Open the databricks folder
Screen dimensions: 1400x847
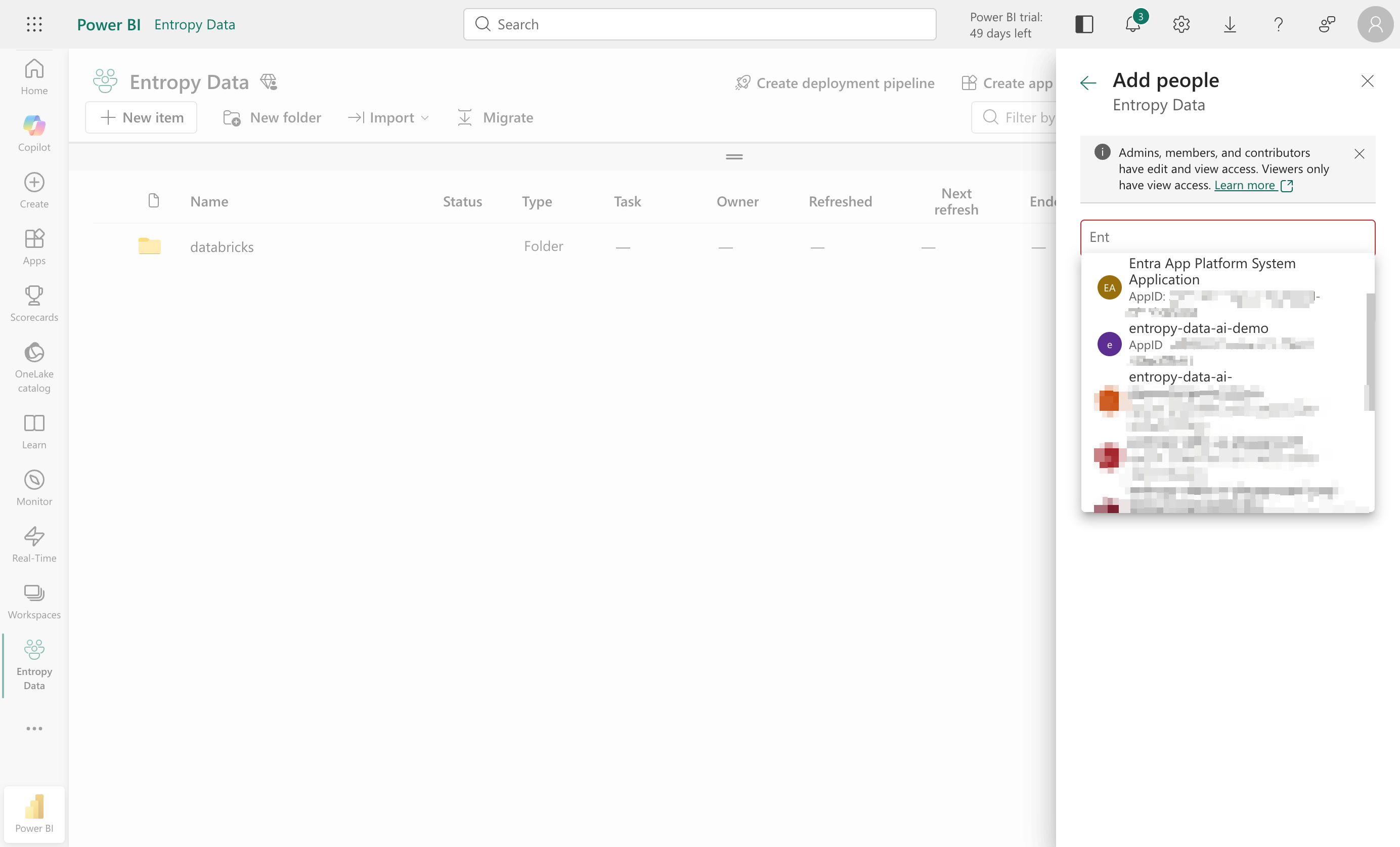tap(222, 247)
